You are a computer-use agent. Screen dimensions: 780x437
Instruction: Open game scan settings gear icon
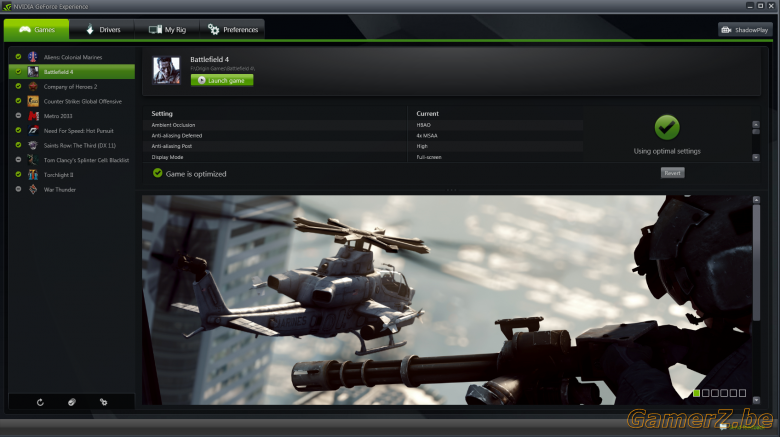click(103, 402)
